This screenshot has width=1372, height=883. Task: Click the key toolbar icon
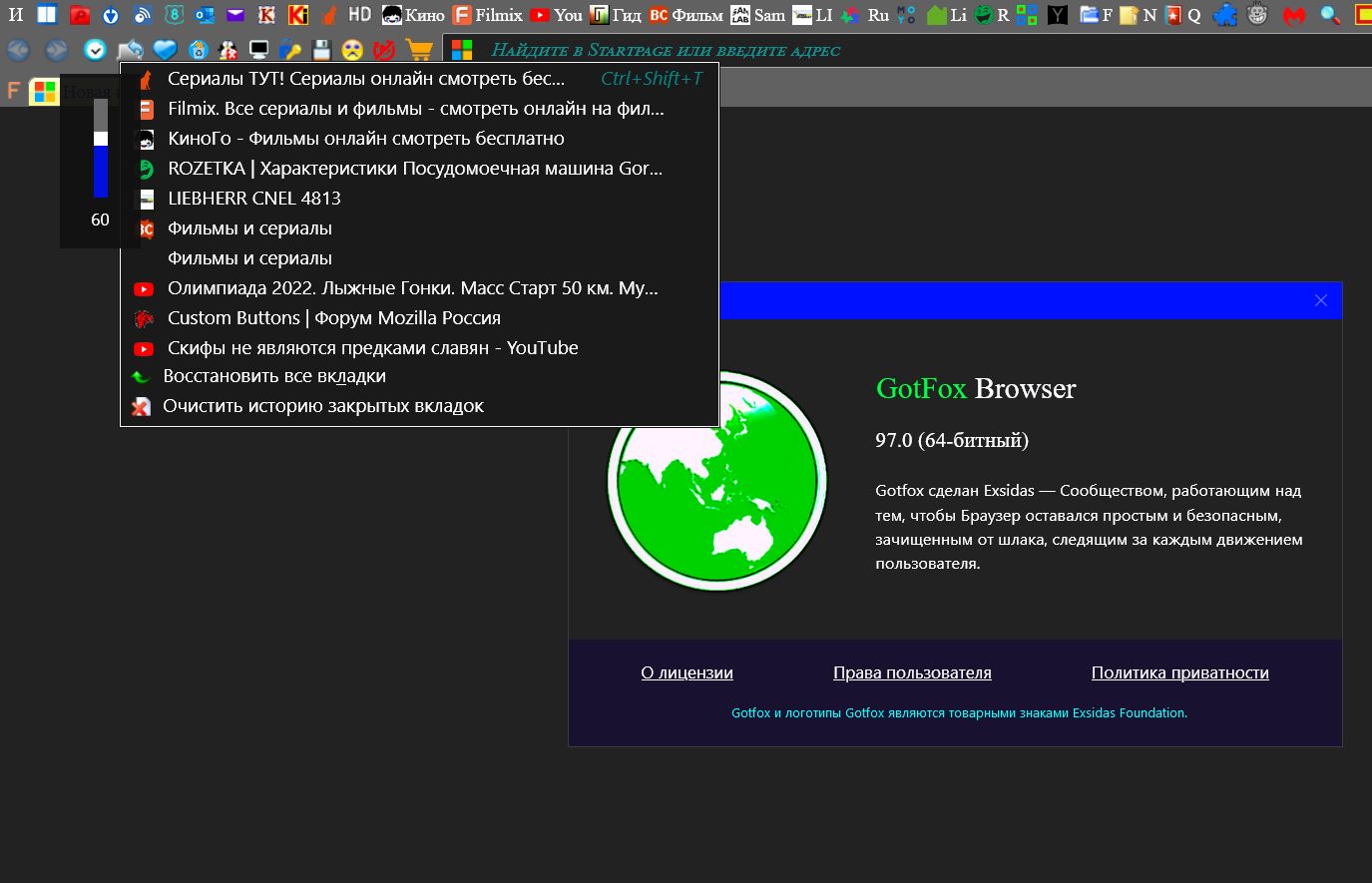pos(289,50)
